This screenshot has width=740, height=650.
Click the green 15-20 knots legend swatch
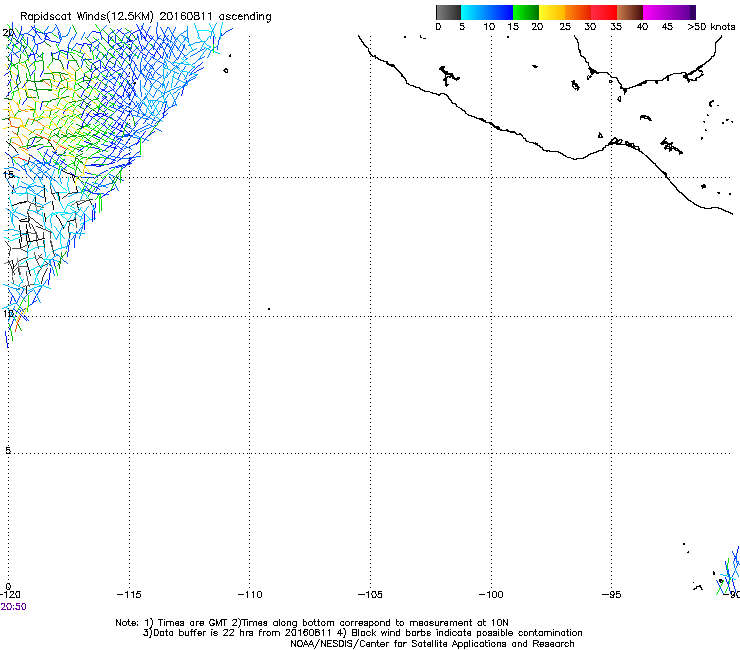click(526, 12)
